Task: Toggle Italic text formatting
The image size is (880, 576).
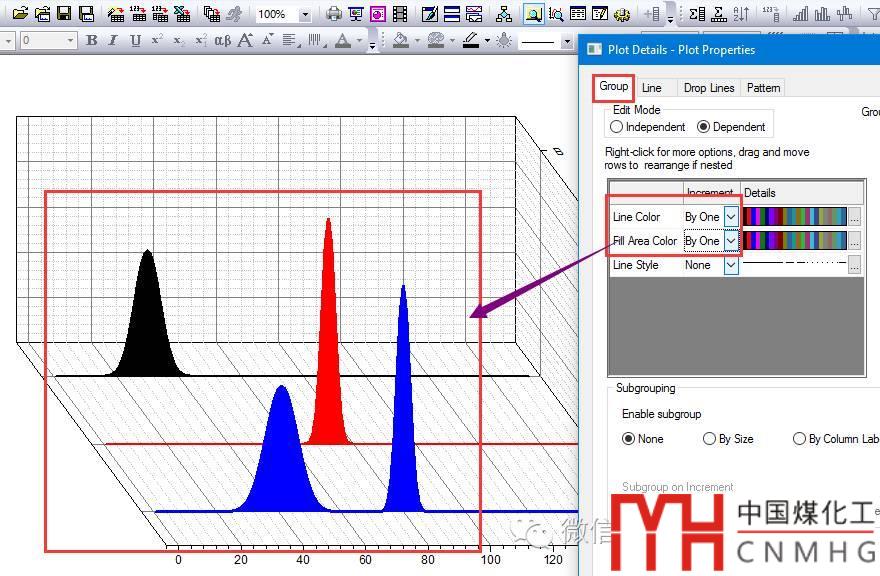Action: tap(112, 41)
